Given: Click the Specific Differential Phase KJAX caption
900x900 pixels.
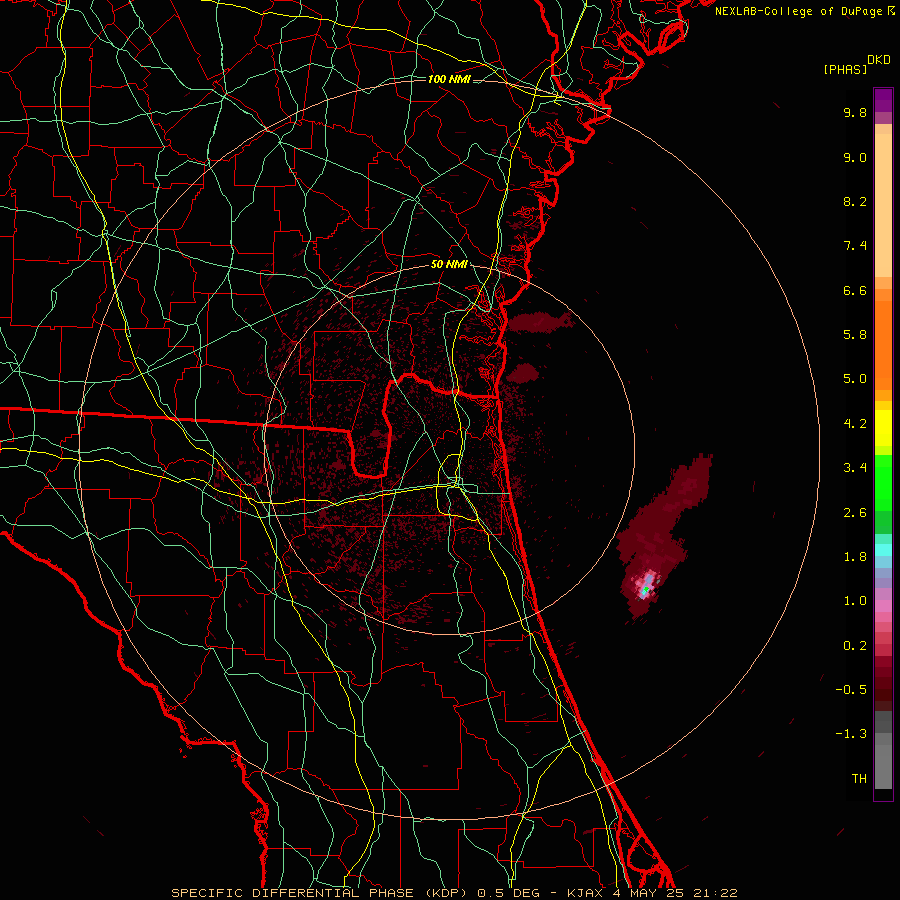Looking at the screenshot, I should (454, 893).
